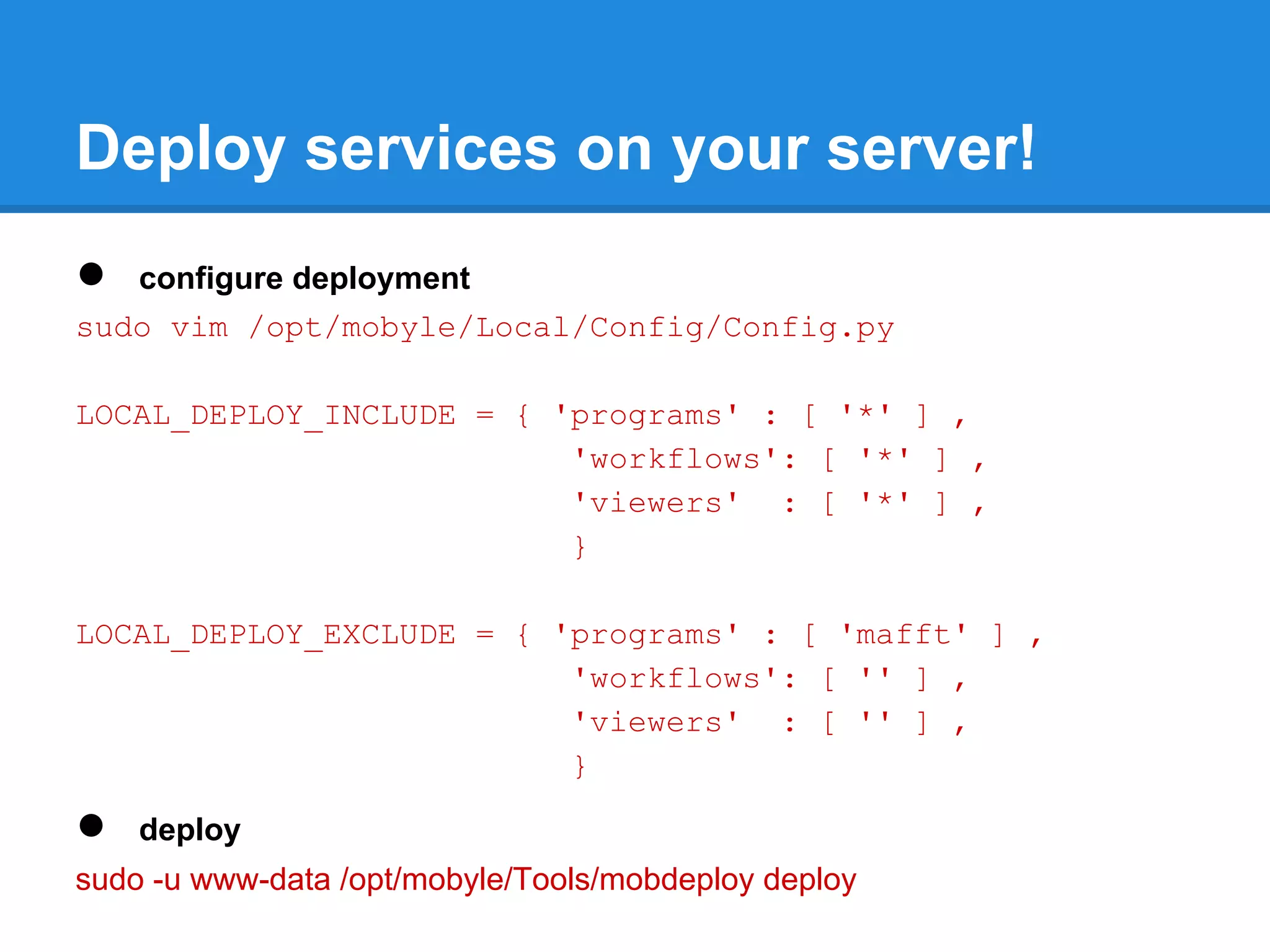Click 'programs' key in LOCAL_DEPLOY_EXCLUDE line
This screenshot has width=1270, height=952.
point(646,636)
